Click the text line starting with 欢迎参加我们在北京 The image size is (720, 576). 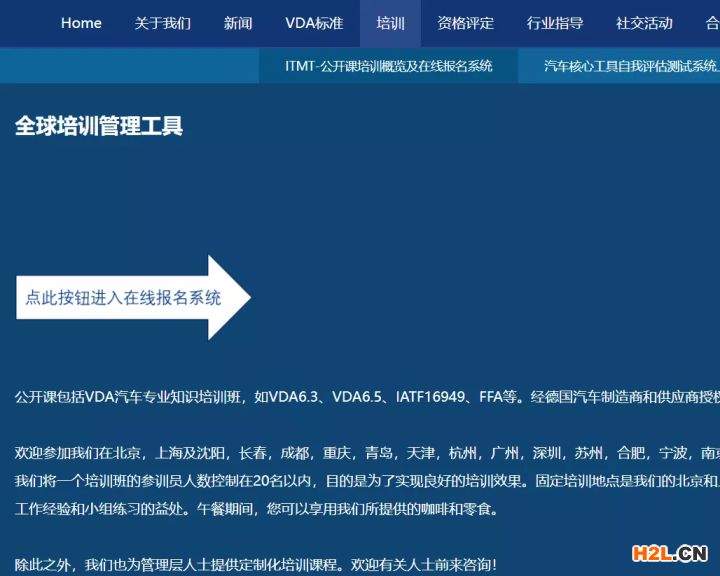click(x=360, y=453)
